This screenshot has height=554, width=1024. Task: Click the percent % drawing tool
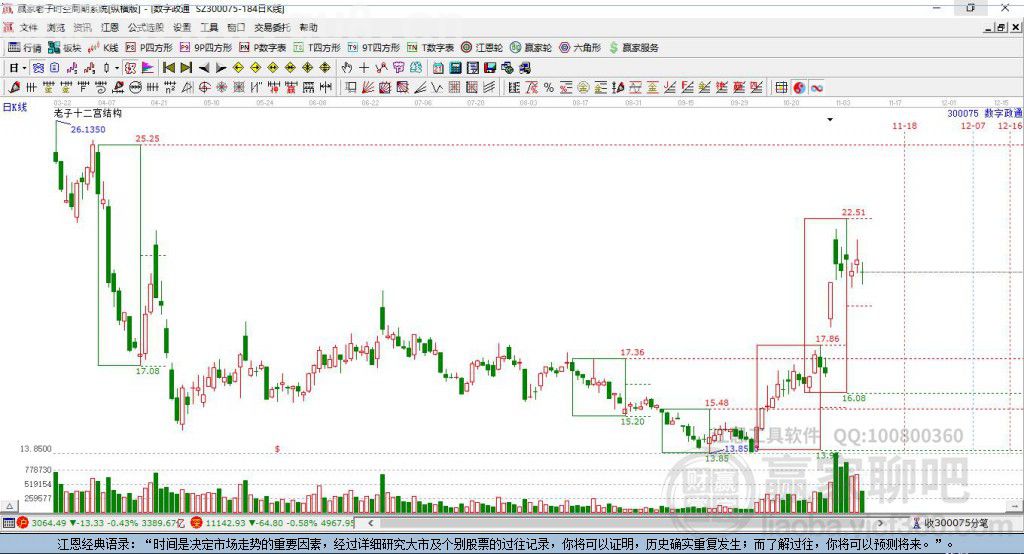point(549,88)
